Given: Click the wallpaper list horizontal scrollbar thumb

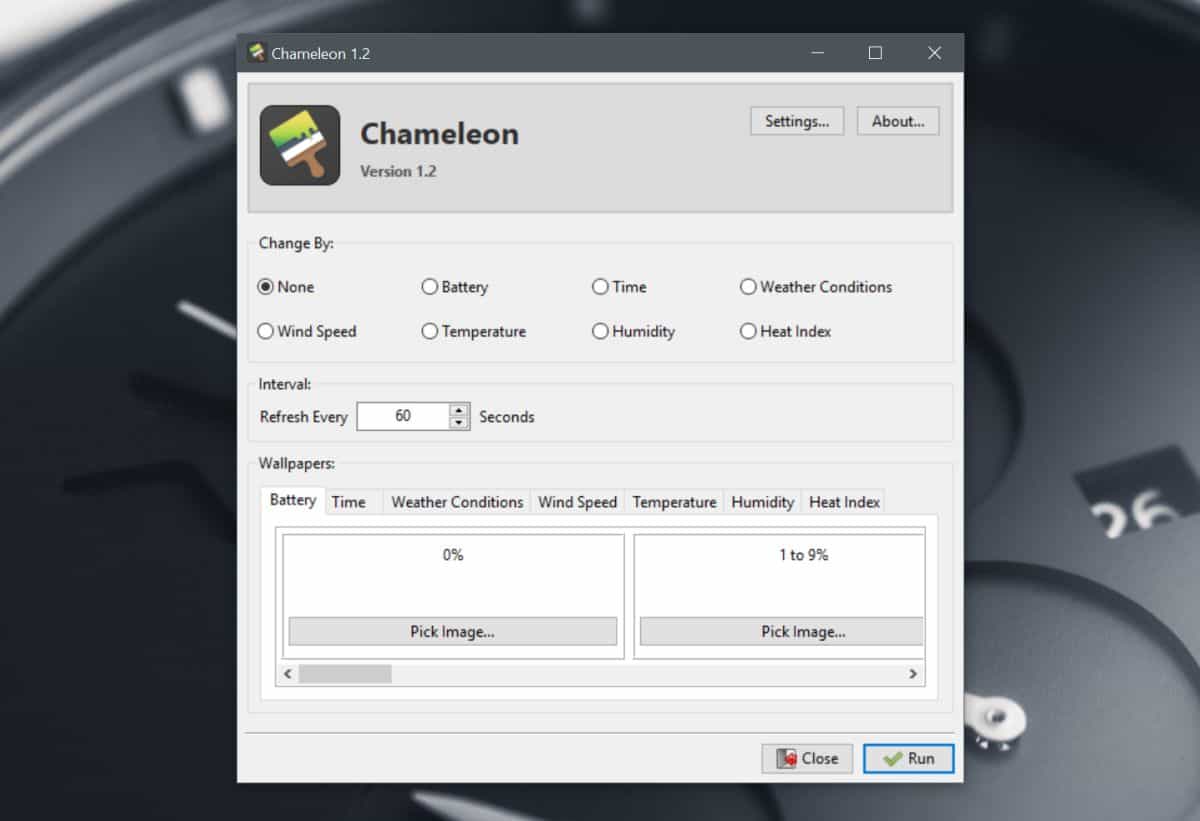Looking at the screenshot, I should pyautogui.click(x=345, y=674).
